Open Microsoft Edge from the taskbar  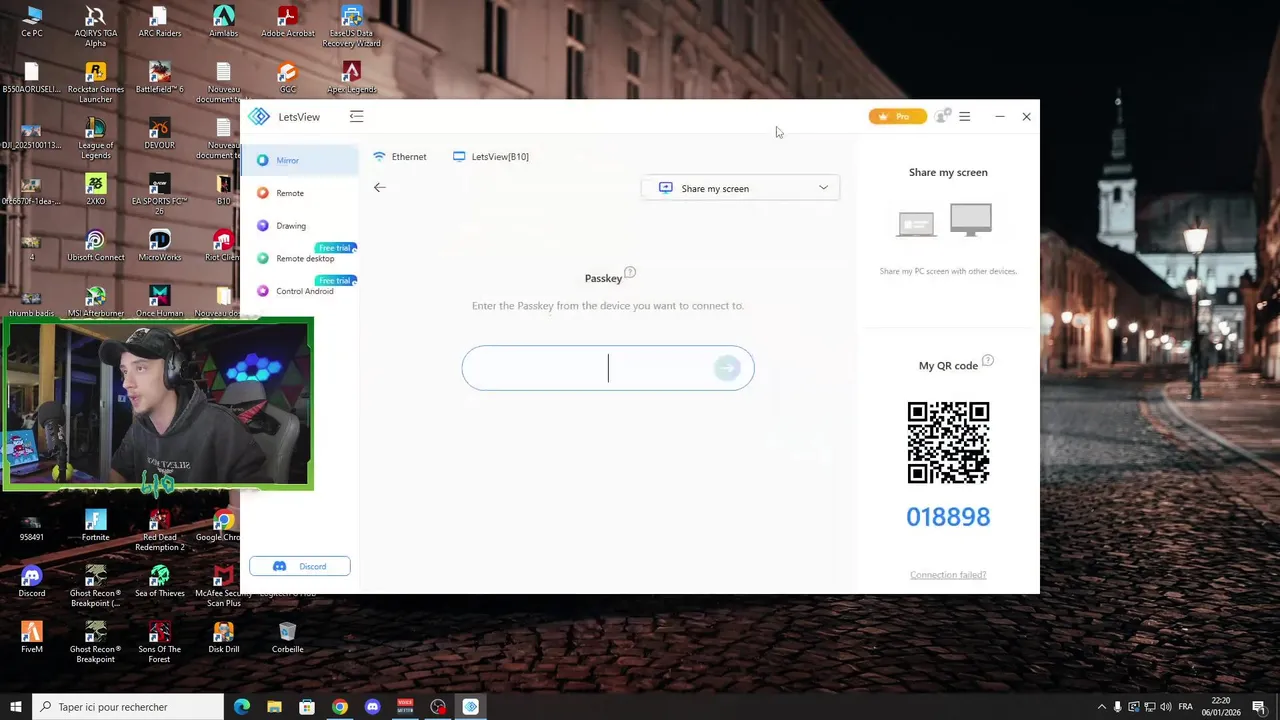click(242, 707)
